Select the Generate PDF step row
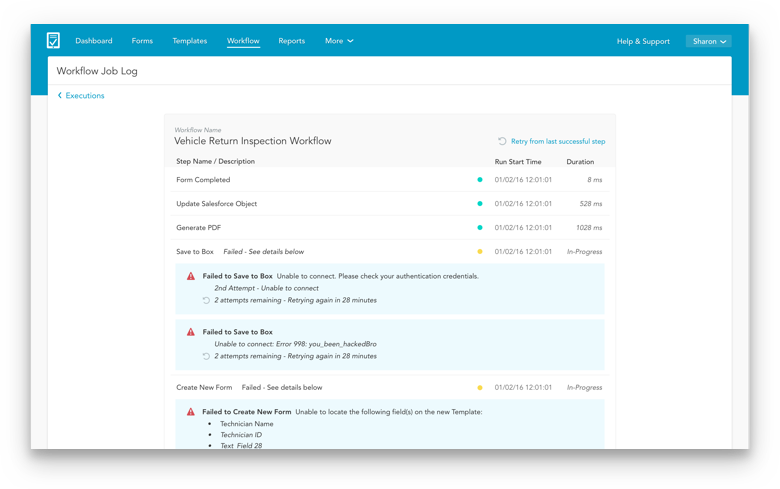This screenshot has height=489, width=780. pos(390,227)
